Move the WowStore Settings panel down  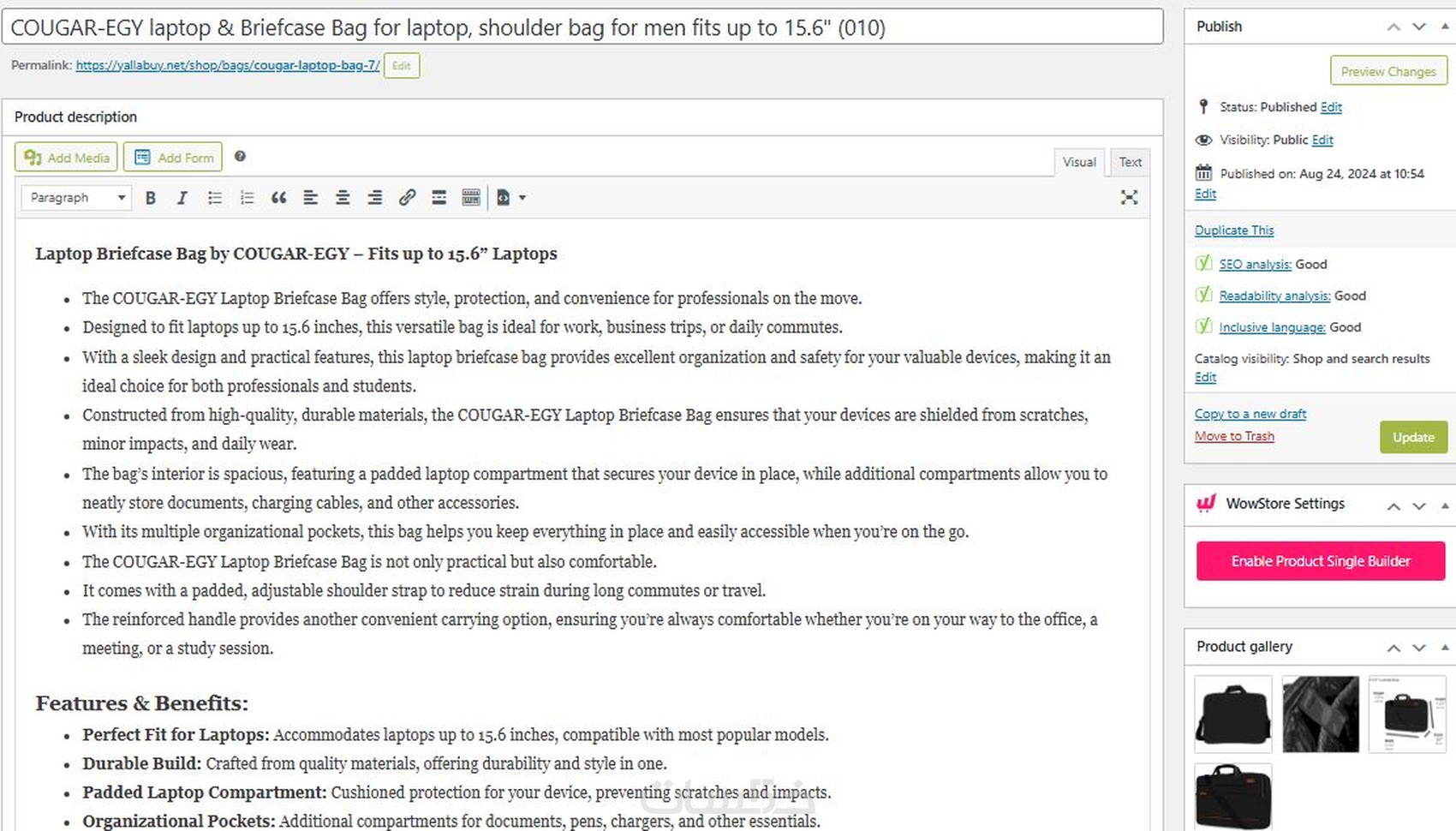[x=1419, y=506]
